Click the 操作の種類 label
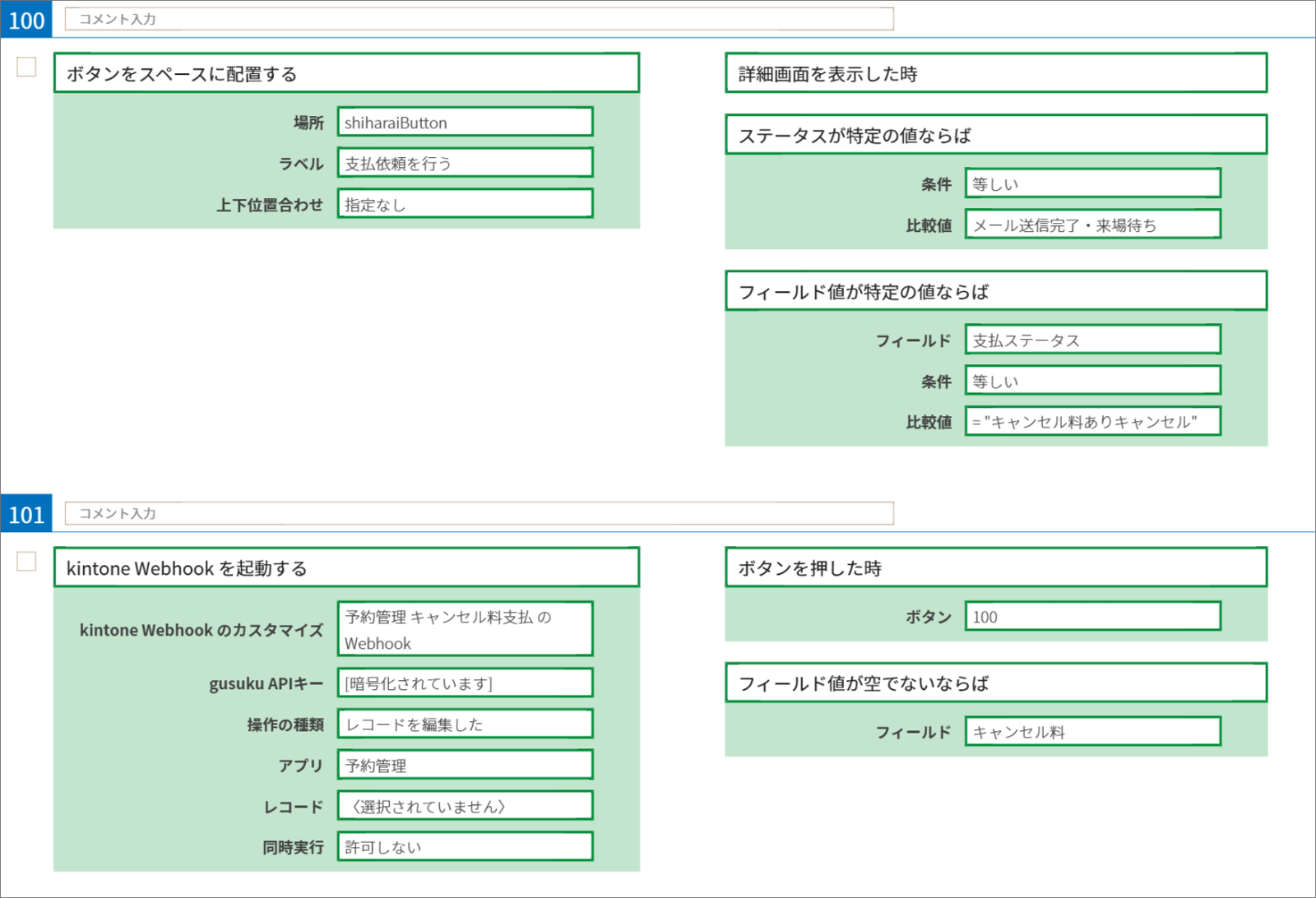1316x898 pixels. tap(285, 724)
